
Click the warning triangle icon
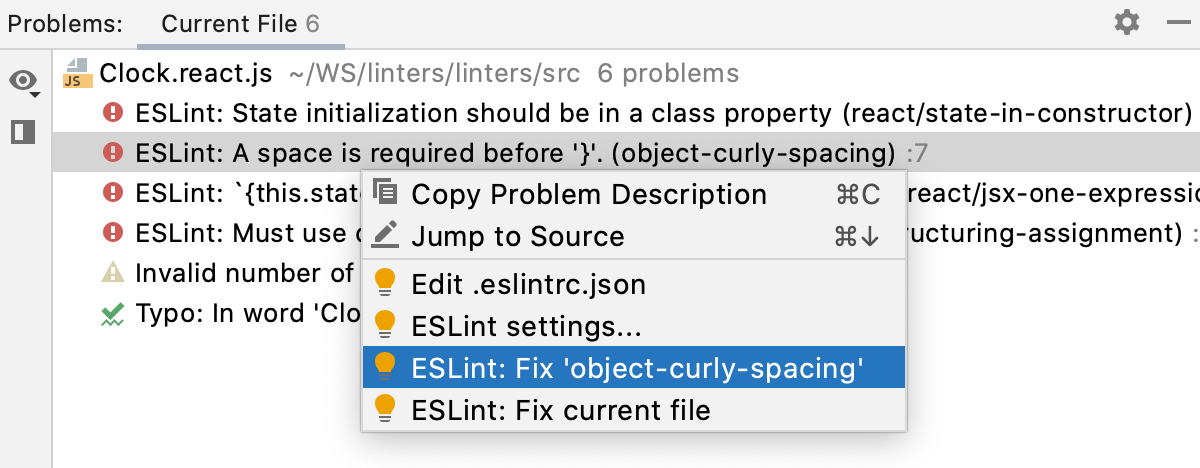[x=113, y=272]
